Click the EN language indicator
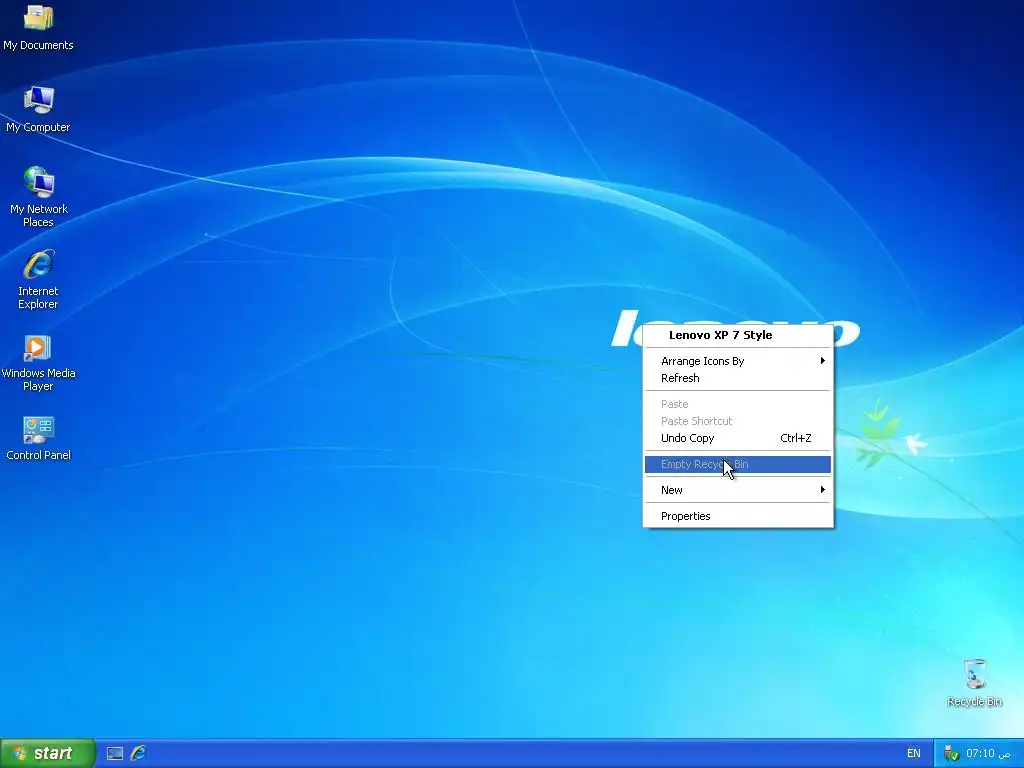 914,754
